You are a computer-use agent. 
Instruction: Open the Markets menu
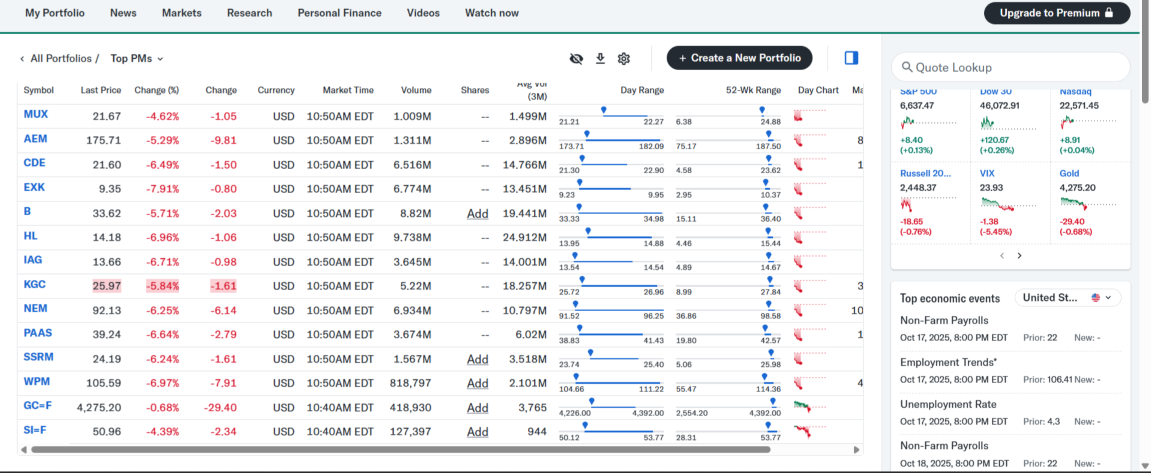point(181,13)
